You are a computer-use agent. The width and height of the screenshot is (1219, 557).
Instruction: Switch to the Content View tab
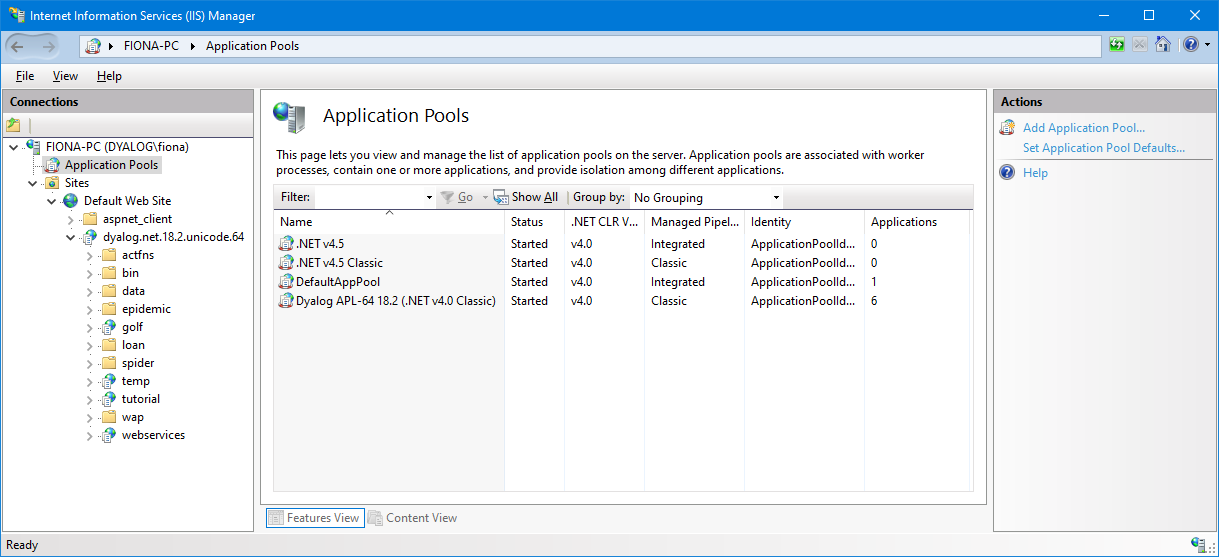tap(412, 518)
